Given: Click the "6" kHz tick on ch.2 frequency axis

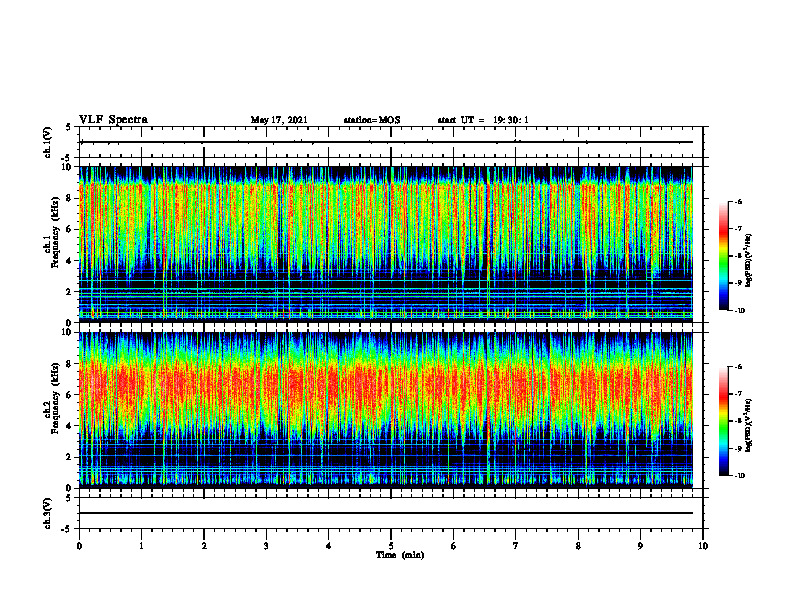Looking at the screenshot, I should [69, 395].
